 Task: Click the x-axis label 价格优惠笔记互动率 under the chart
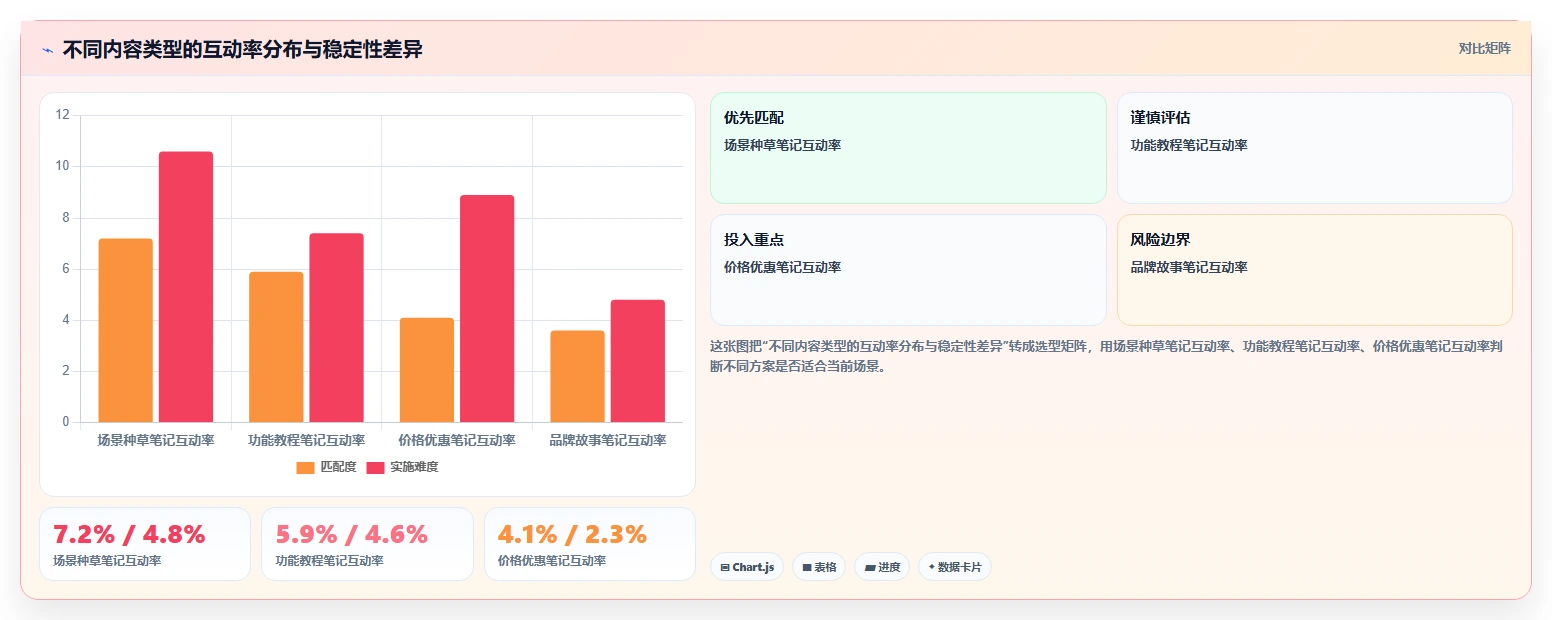coord(457,440)
